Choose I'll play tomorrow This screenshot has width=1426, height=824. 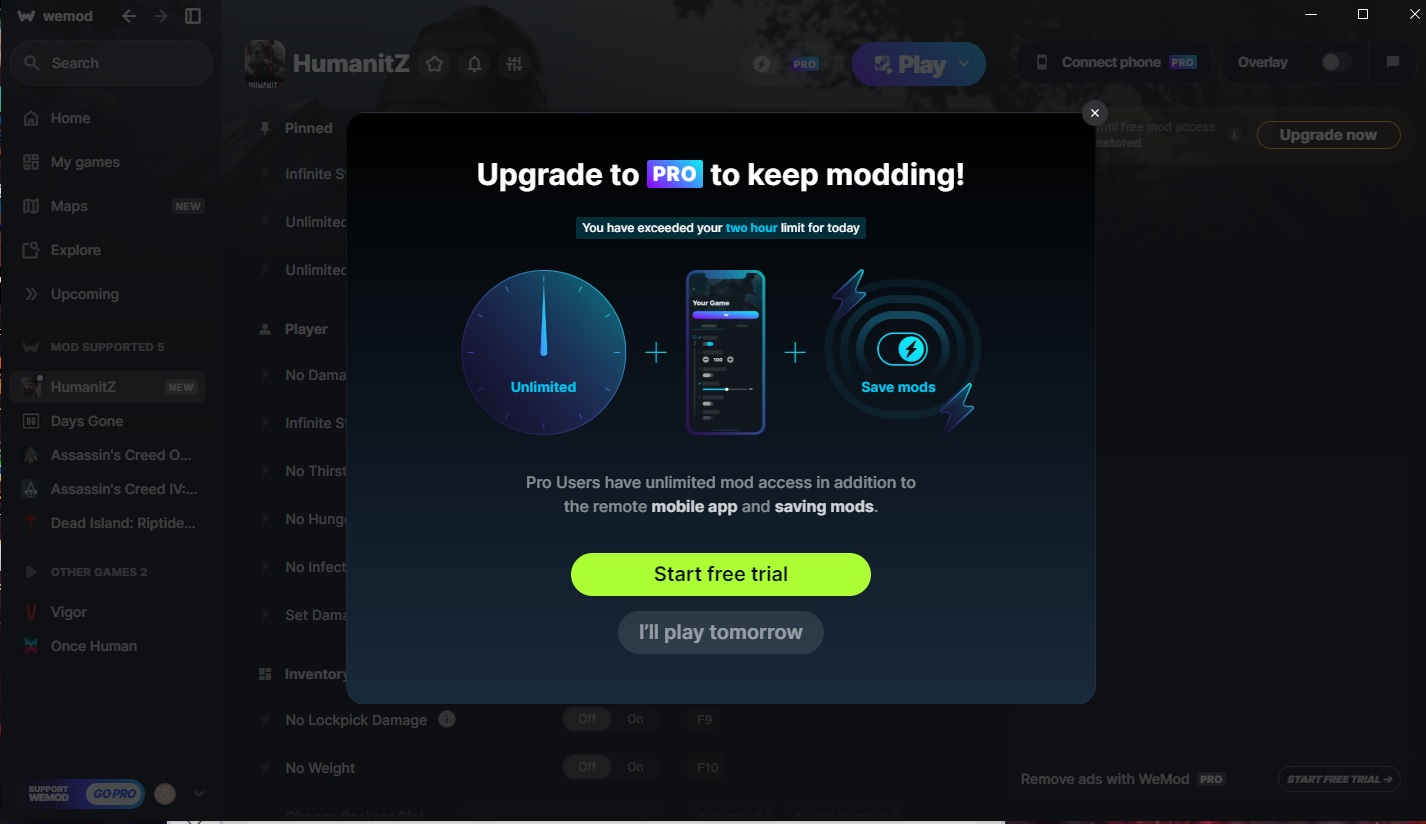coord(721,632)
